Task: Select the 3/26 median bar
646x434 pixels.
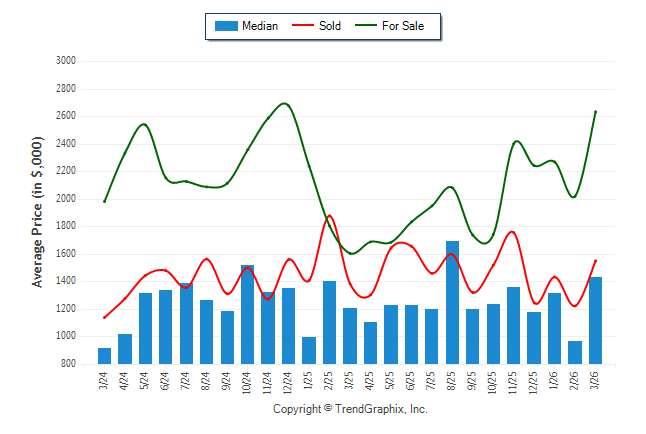Action: [595, 320]
